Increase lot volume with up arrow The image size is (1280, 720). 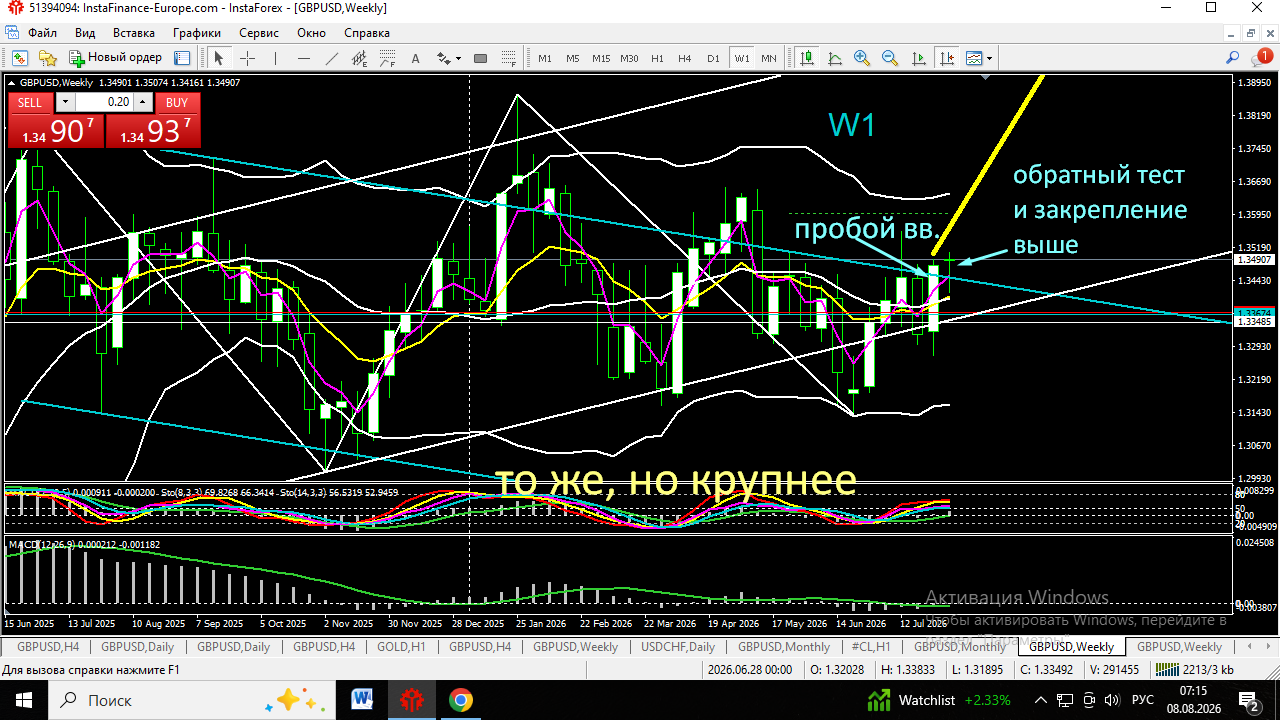(x=143, y=102)
